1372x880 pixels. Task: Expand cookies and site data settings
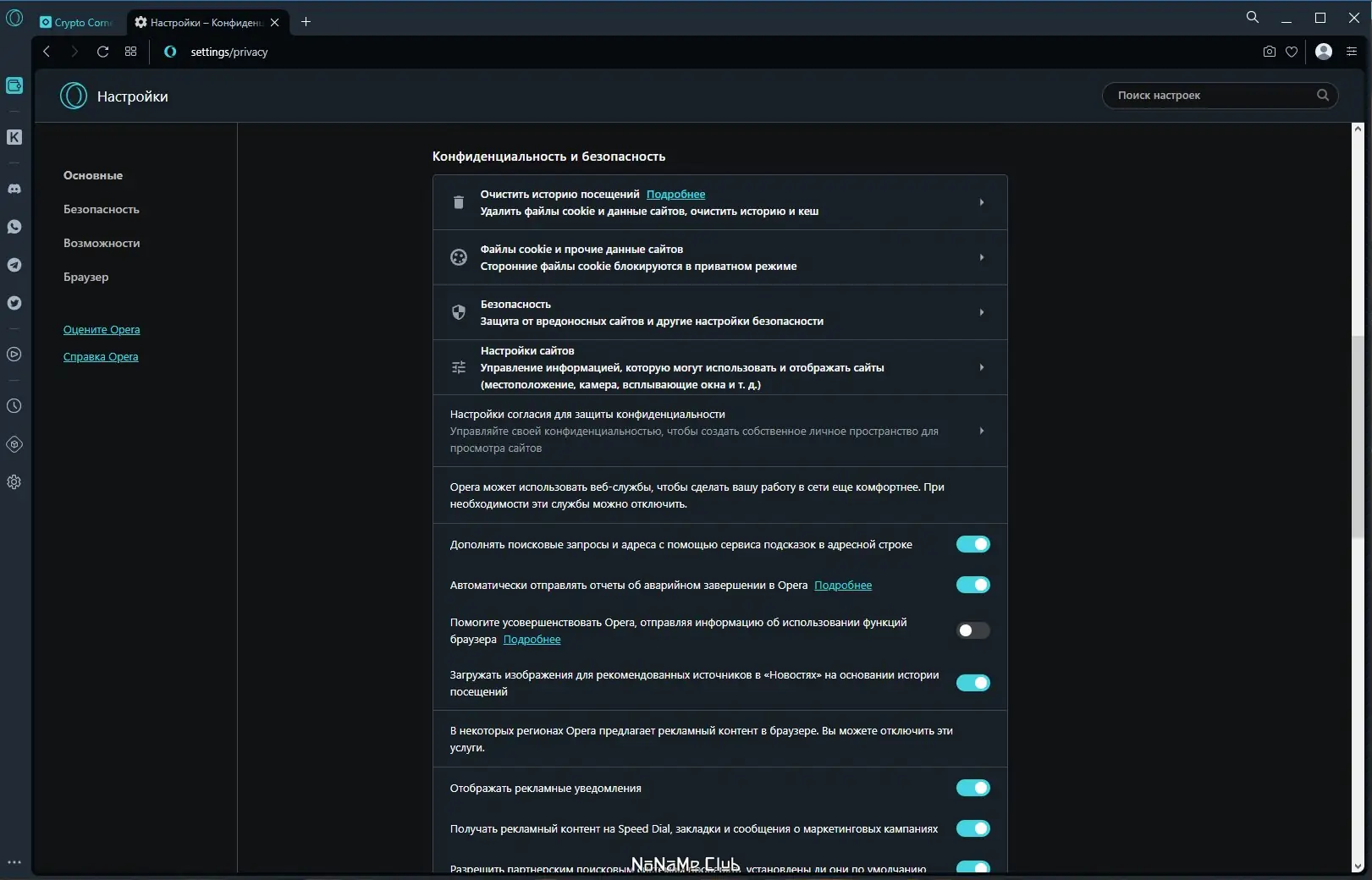tap(981, 257)
